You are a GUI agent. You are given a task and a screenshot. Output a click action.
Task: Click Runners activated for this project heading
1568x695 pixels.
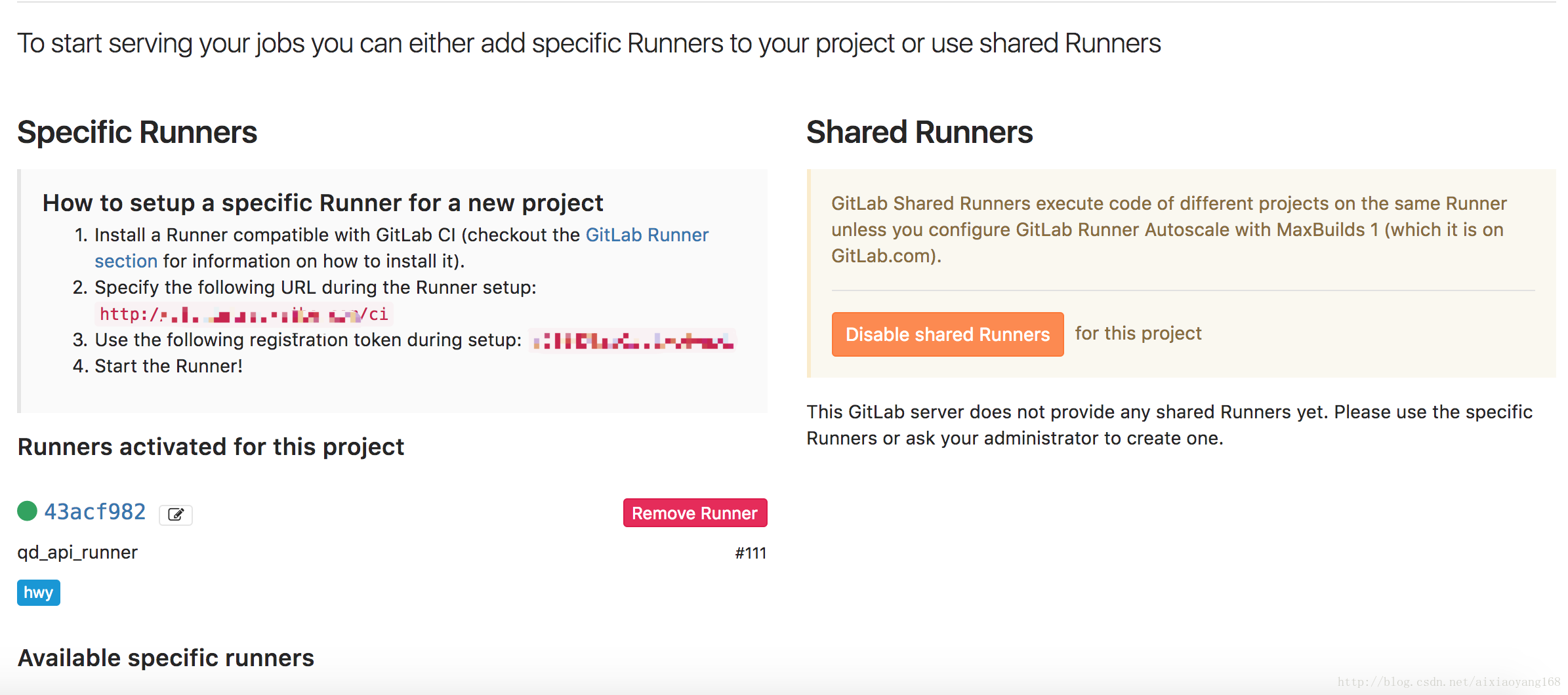pos(211,447)
